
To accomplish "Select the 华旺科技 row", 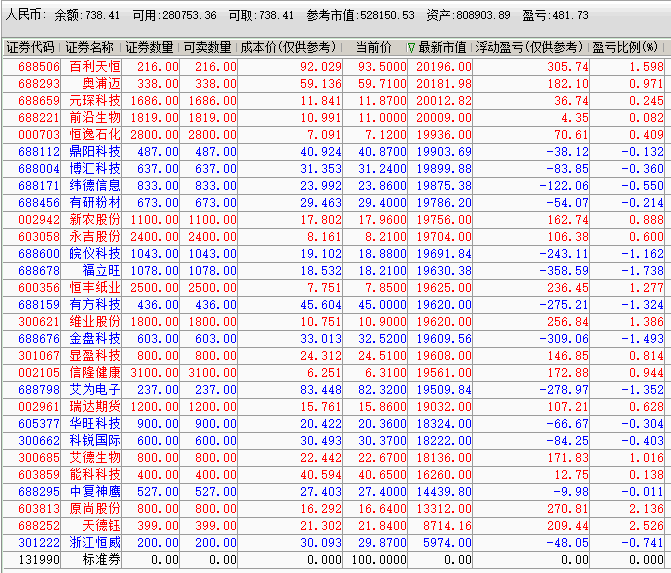I will point(333,424).
